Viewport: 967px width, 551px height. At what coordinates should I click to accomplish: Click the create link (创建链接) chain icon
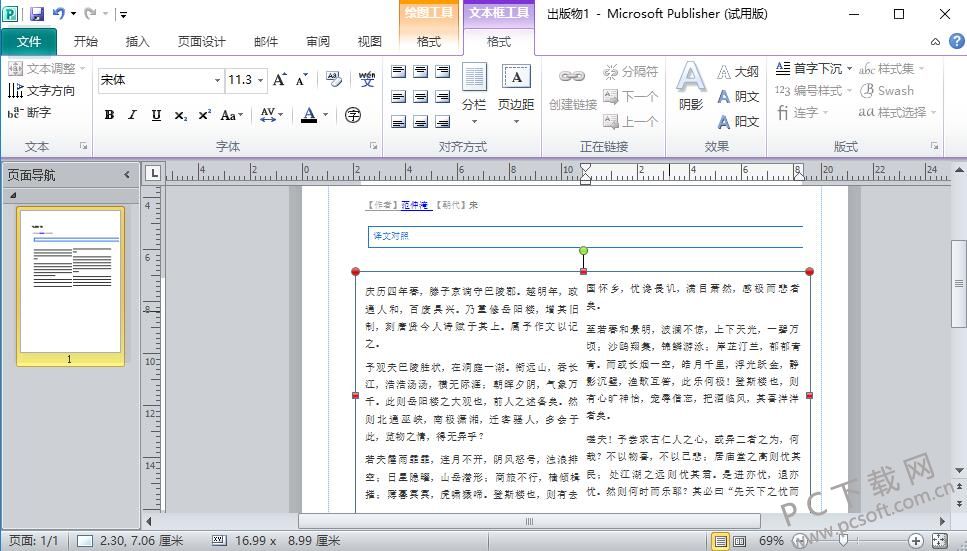point(572,89)
